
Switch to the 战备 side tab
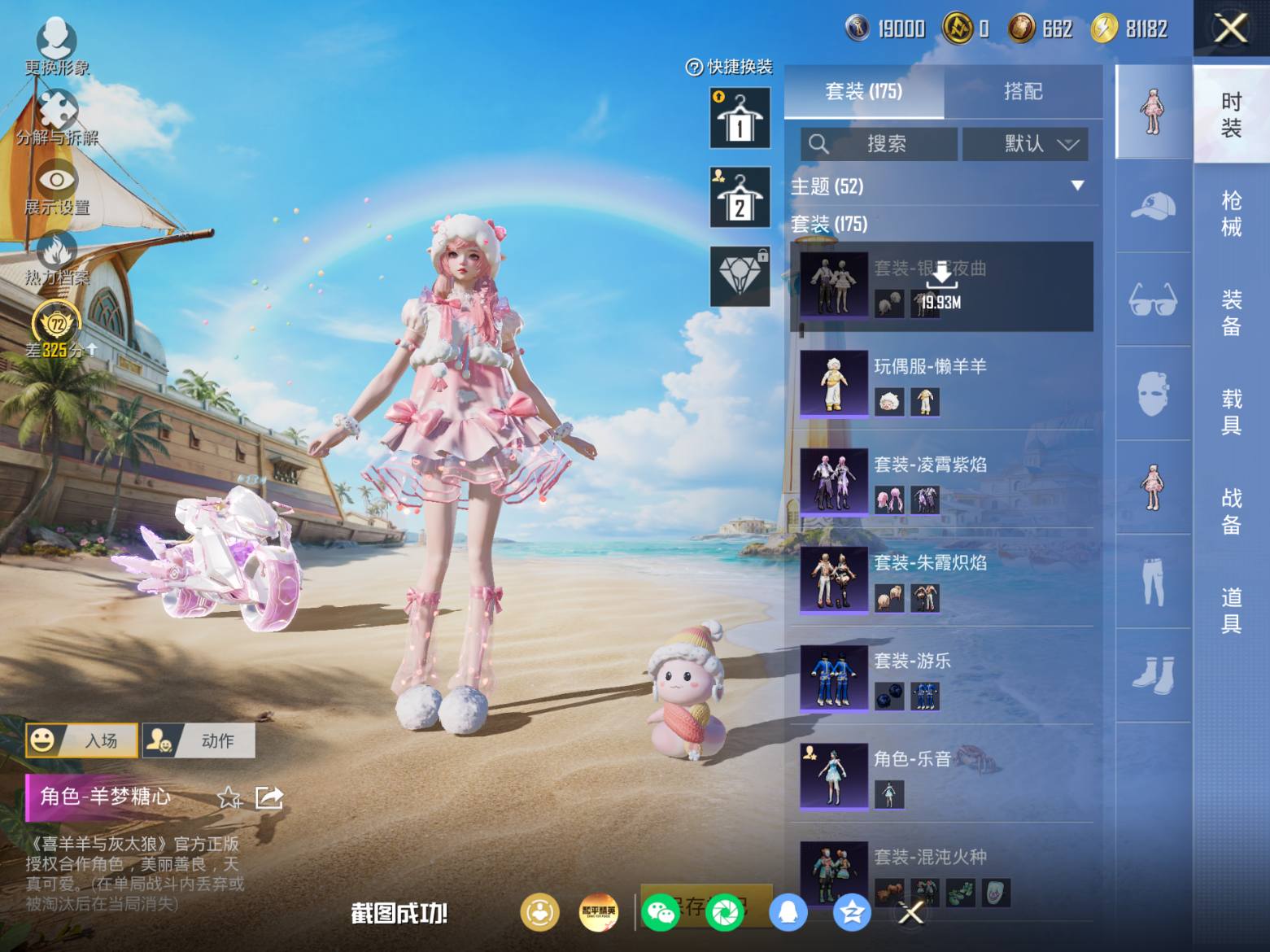(x=1231, y=511)
